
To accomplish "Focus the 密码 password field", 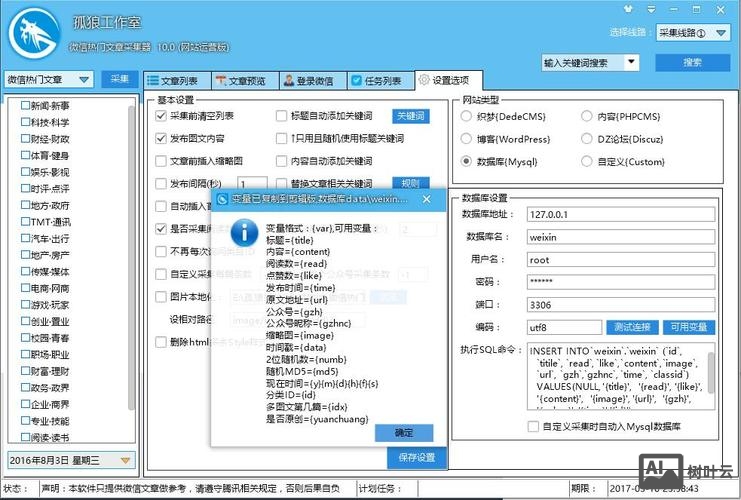I will pyautogui.click(x=620, y=282).
